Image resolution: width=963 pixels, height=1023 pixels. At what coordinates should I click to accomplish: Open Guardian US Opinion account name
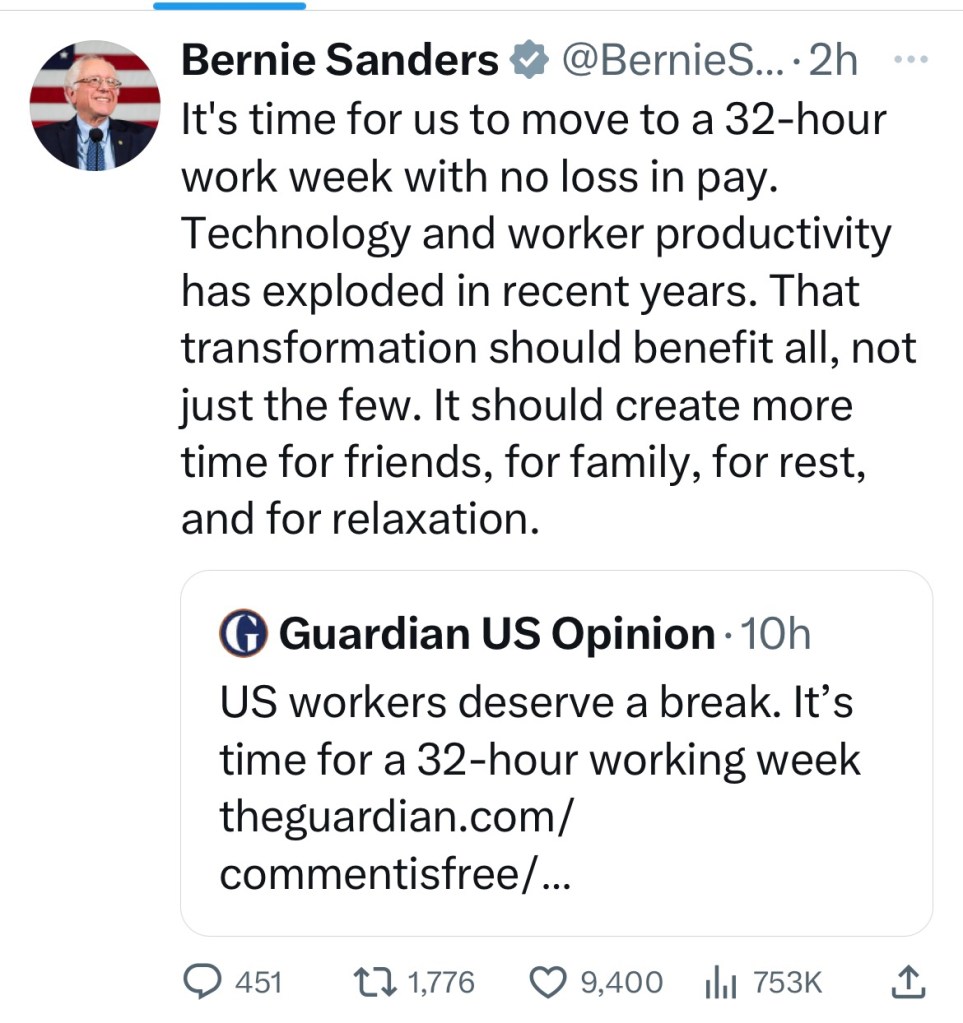(497, 634)
